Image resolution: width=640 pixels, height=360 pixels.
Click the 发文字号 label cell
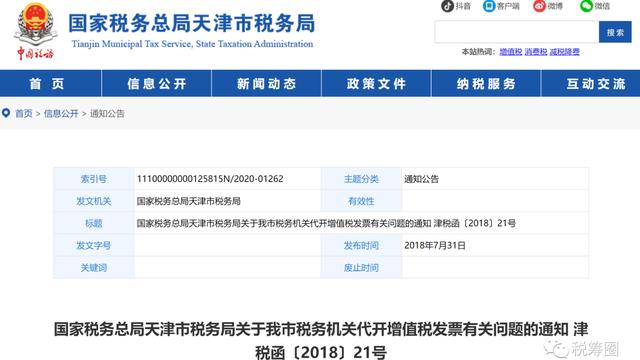click(x=94, y=245)
